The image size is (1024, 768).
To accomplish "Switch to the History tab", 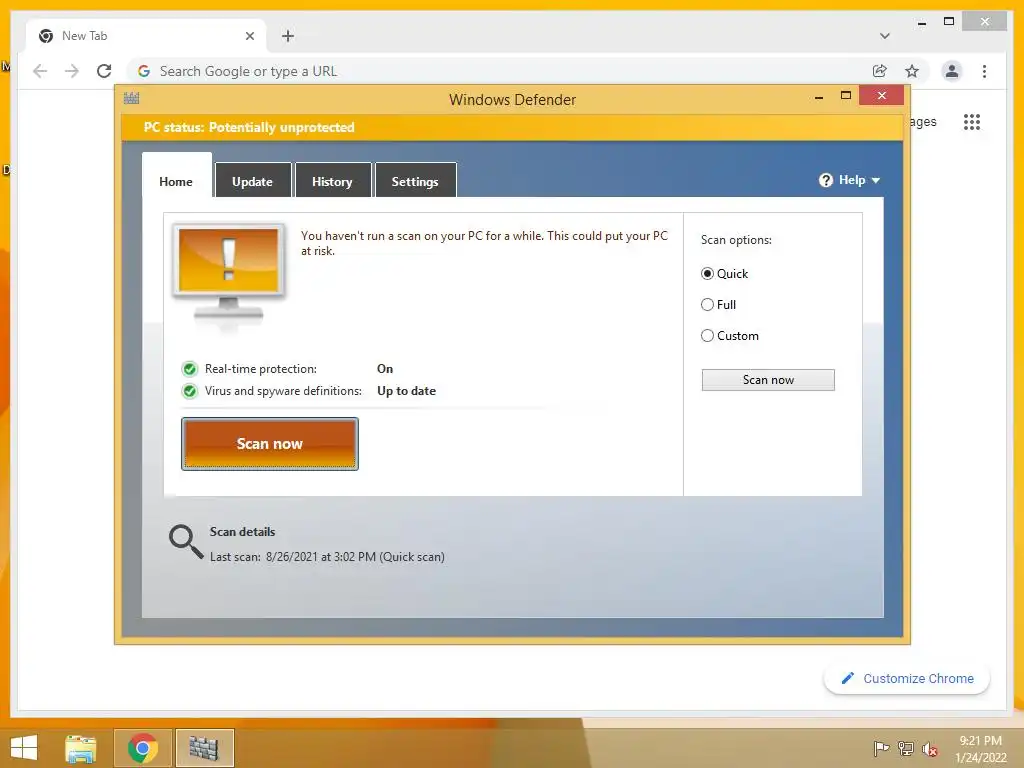I will 332,181.
